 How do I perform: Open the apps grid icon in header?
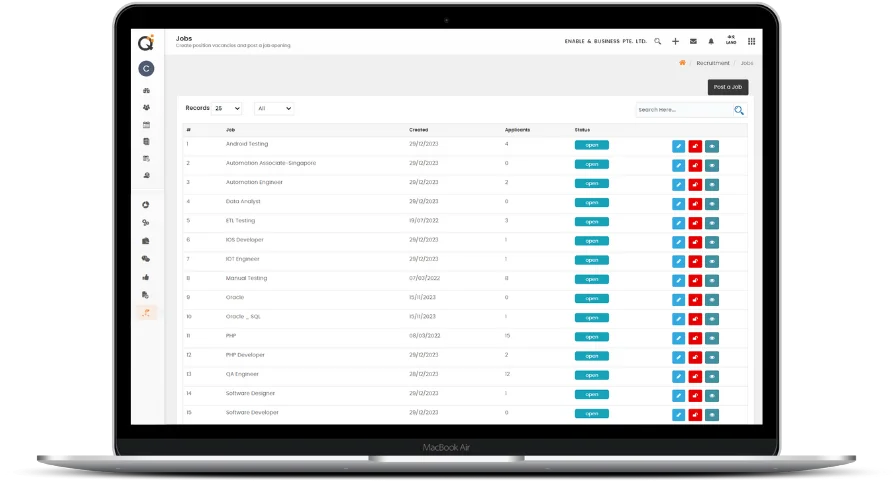pyautogui.click(x=751, y=41)
